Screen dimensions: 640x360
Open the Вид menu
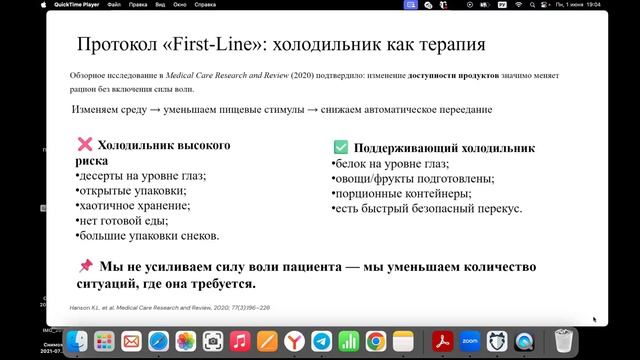click(160, 5)
